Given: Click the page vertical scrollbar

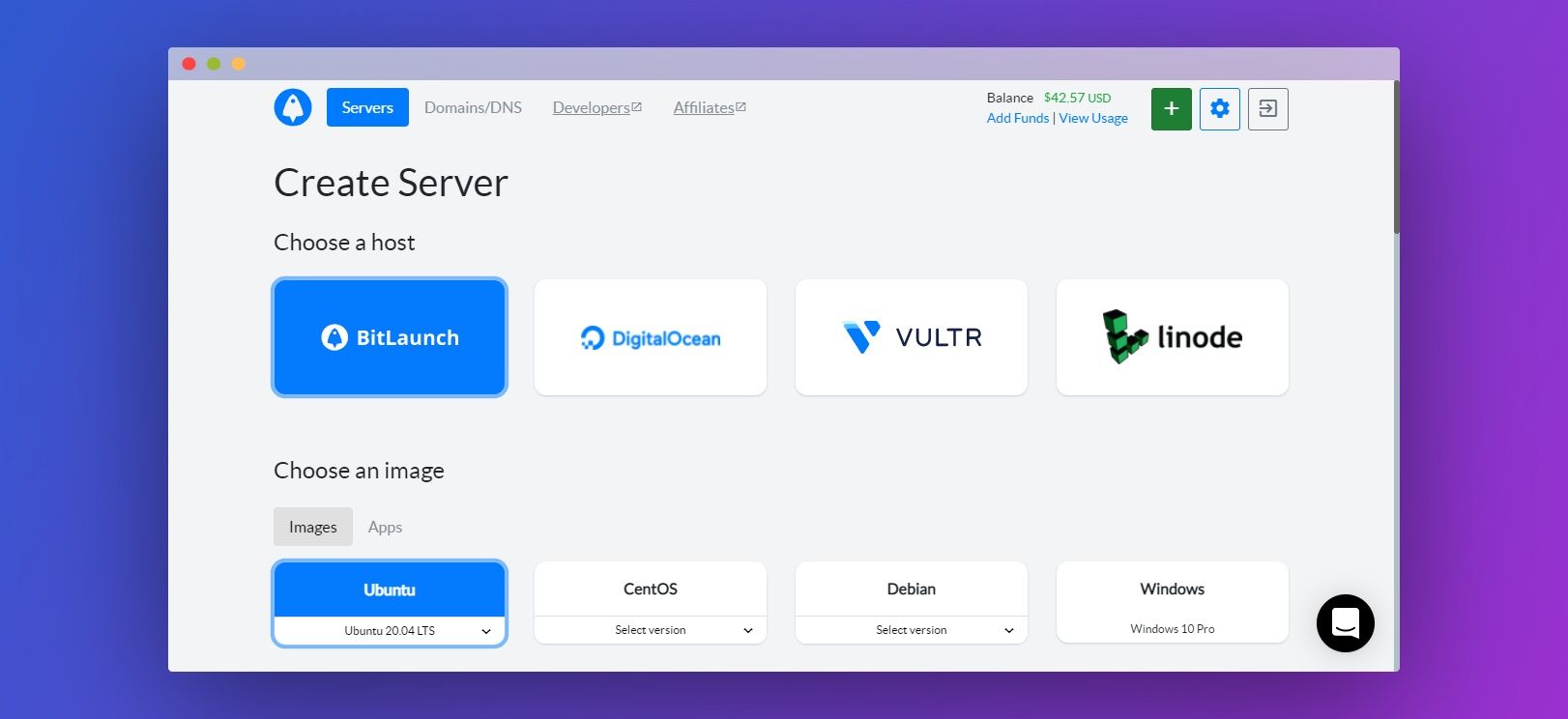Looking at the screenshot, I should coord(1396,157).
